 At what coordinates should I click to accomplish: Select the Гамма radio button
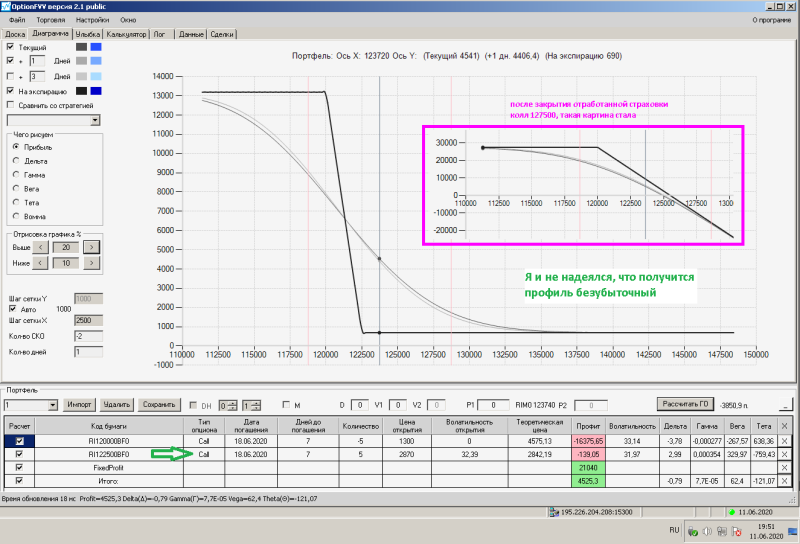tap(16, 174)
